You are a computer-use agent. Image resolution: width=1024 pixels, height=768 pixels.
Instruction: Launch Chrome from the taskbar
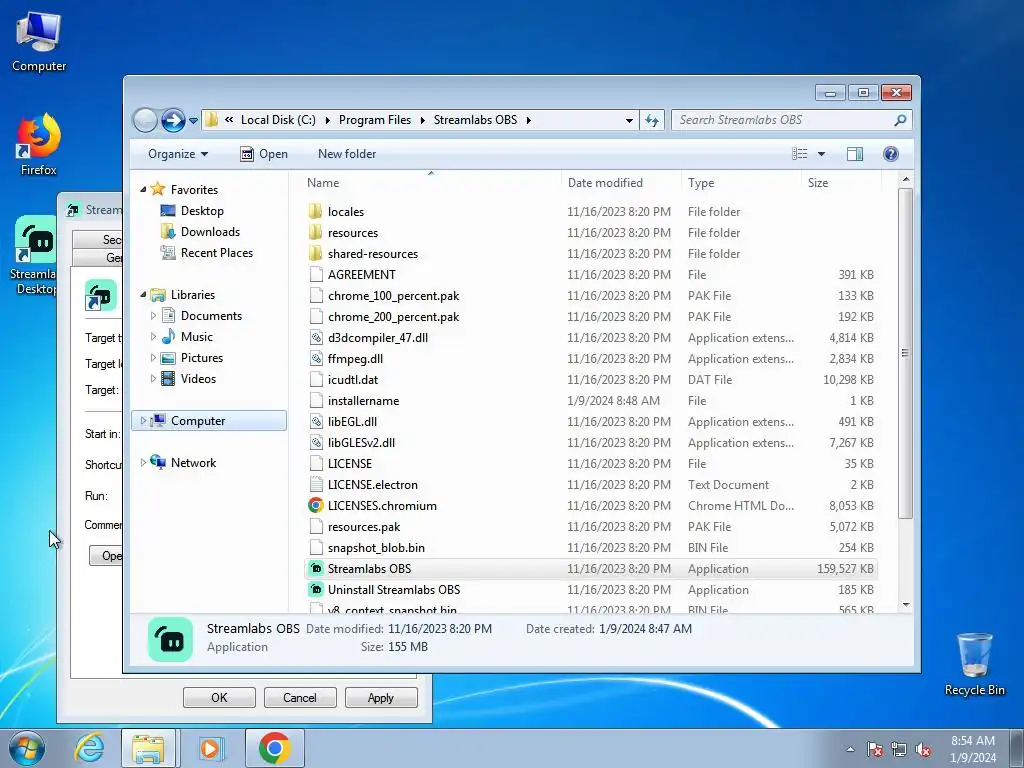274,748
